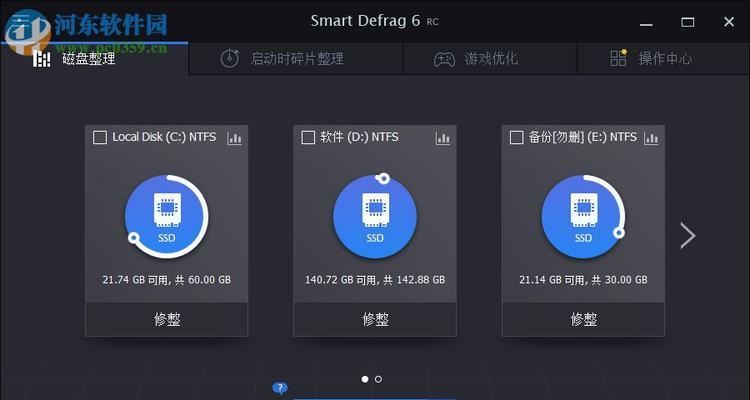
Task: Click the disk defrag blocks icon
Action: point(42,59)
